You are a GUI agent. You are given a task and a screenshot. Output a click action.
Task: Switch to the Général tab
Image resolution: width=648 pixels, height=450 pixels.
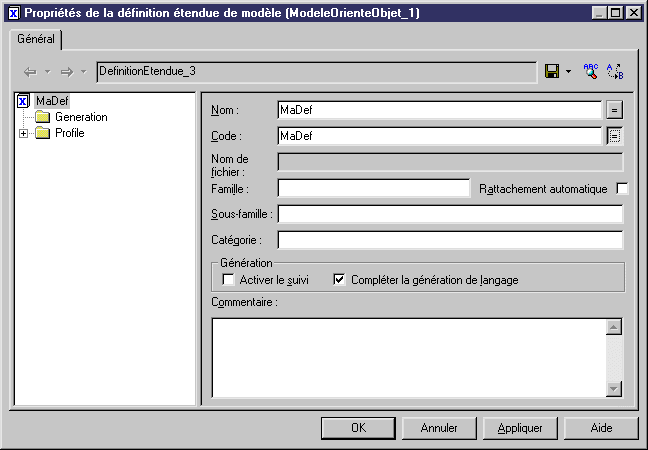pyautogui.click(x=36, y=38)
